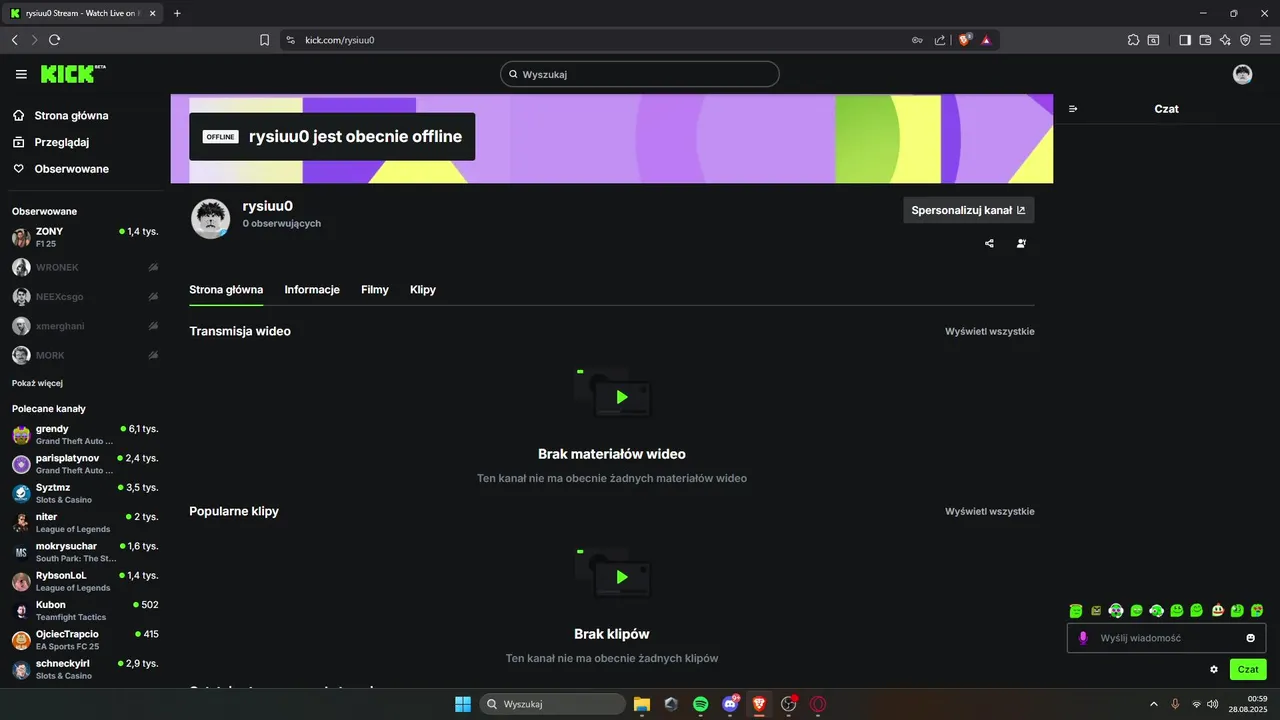
Task: Click the rysiuu0 profile avatar
Action: pyautogui.click(x=210, y=218)
